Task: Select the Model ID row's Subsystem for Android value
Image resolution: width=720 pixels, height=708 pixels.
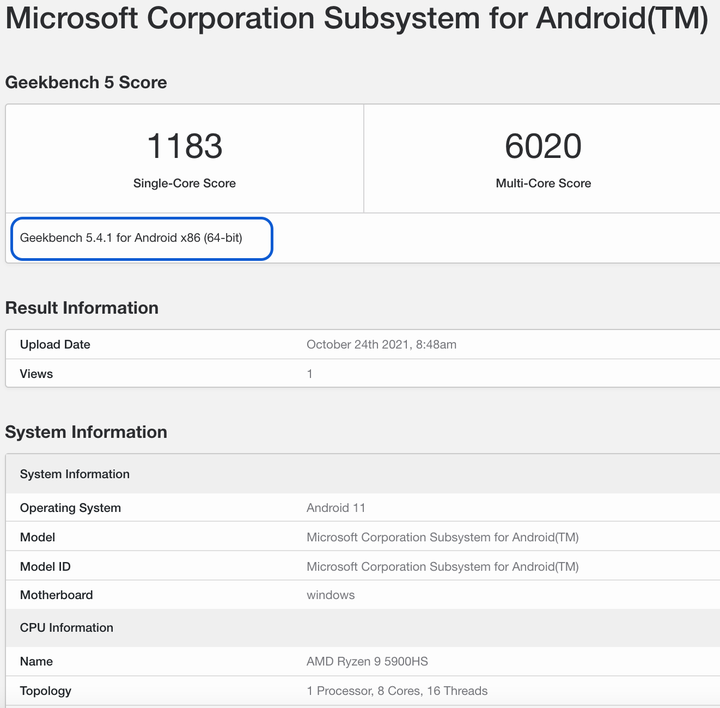Action: (443, 567)
